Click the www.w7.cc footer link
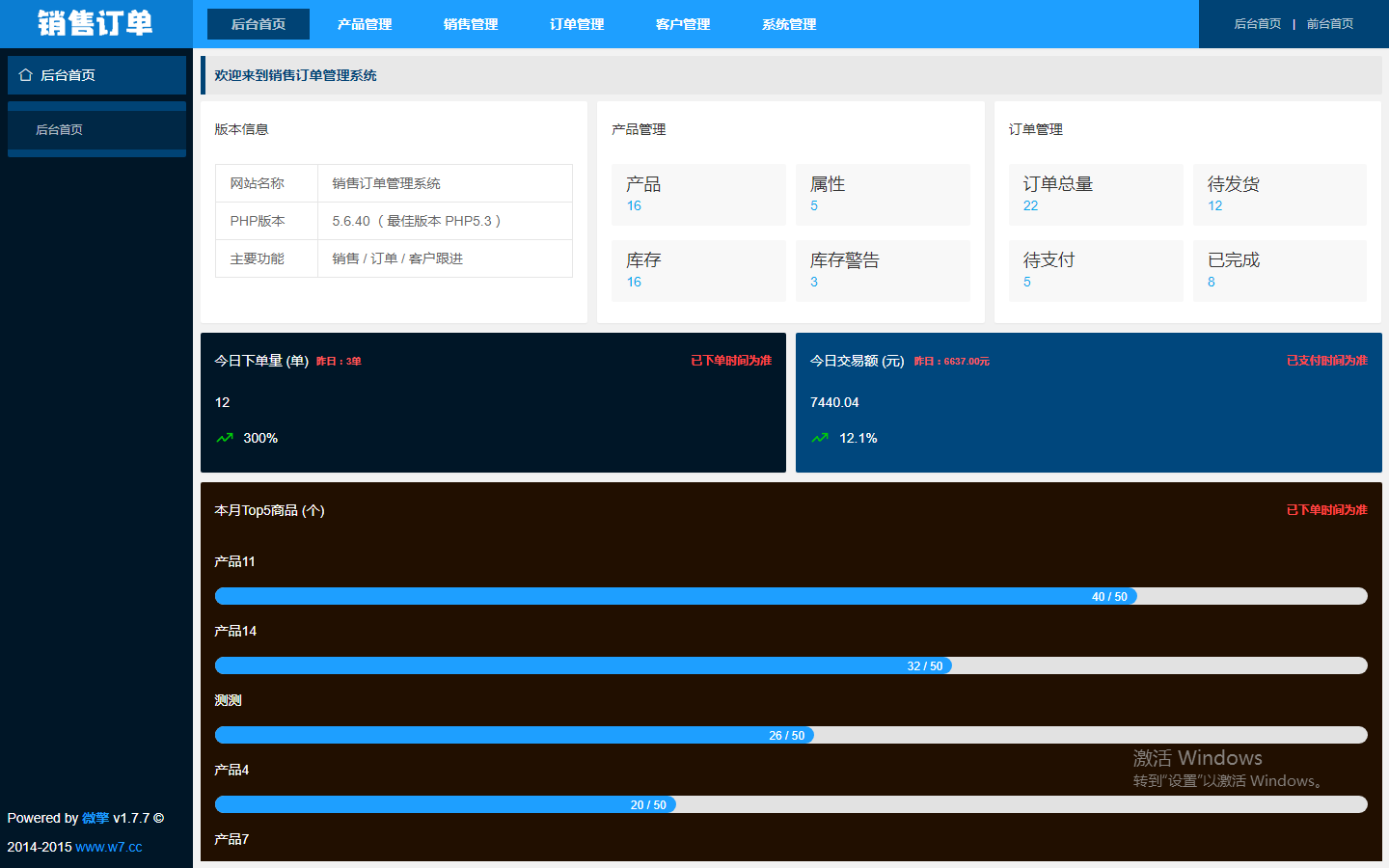This screenshot has width=1389, height=868. click(x=109, y=847)
